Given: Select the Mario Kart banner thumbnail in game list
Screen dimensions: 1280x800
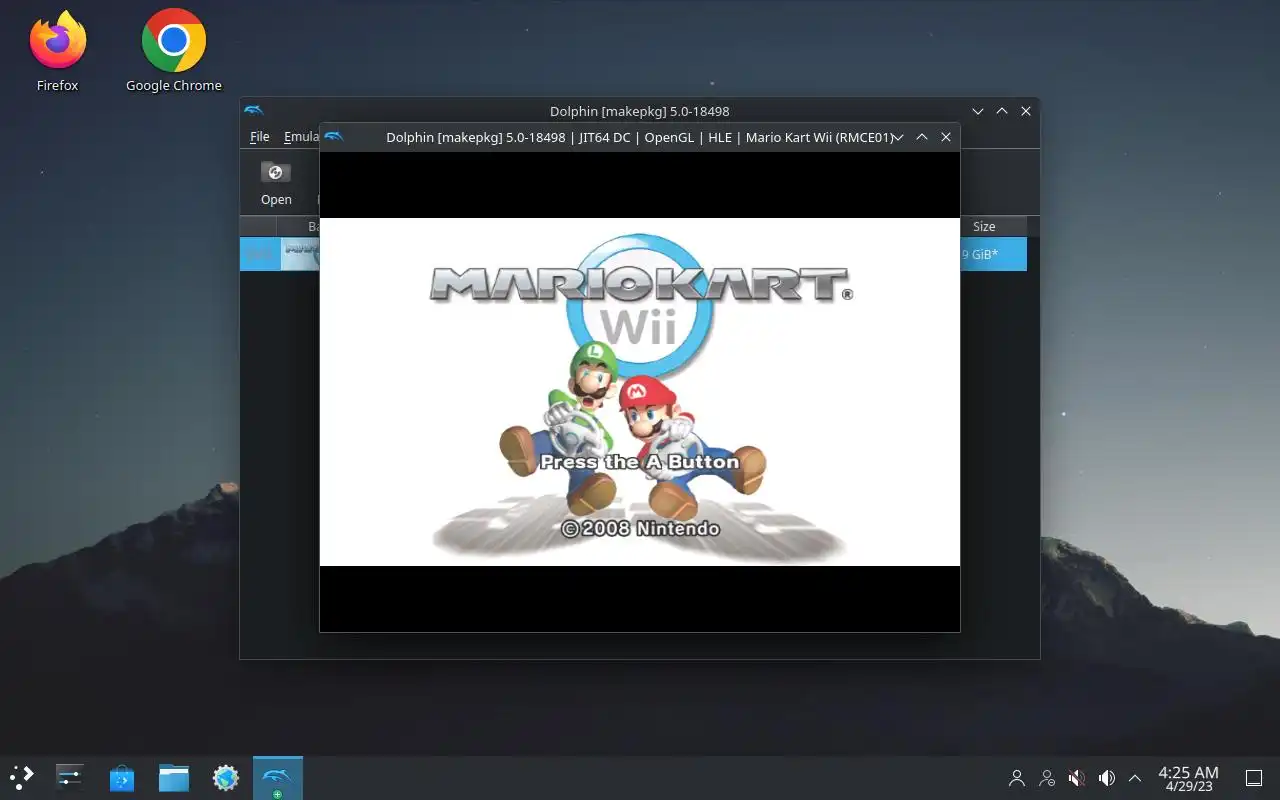Looking at the screenshot, I should [x=300, y=254].
